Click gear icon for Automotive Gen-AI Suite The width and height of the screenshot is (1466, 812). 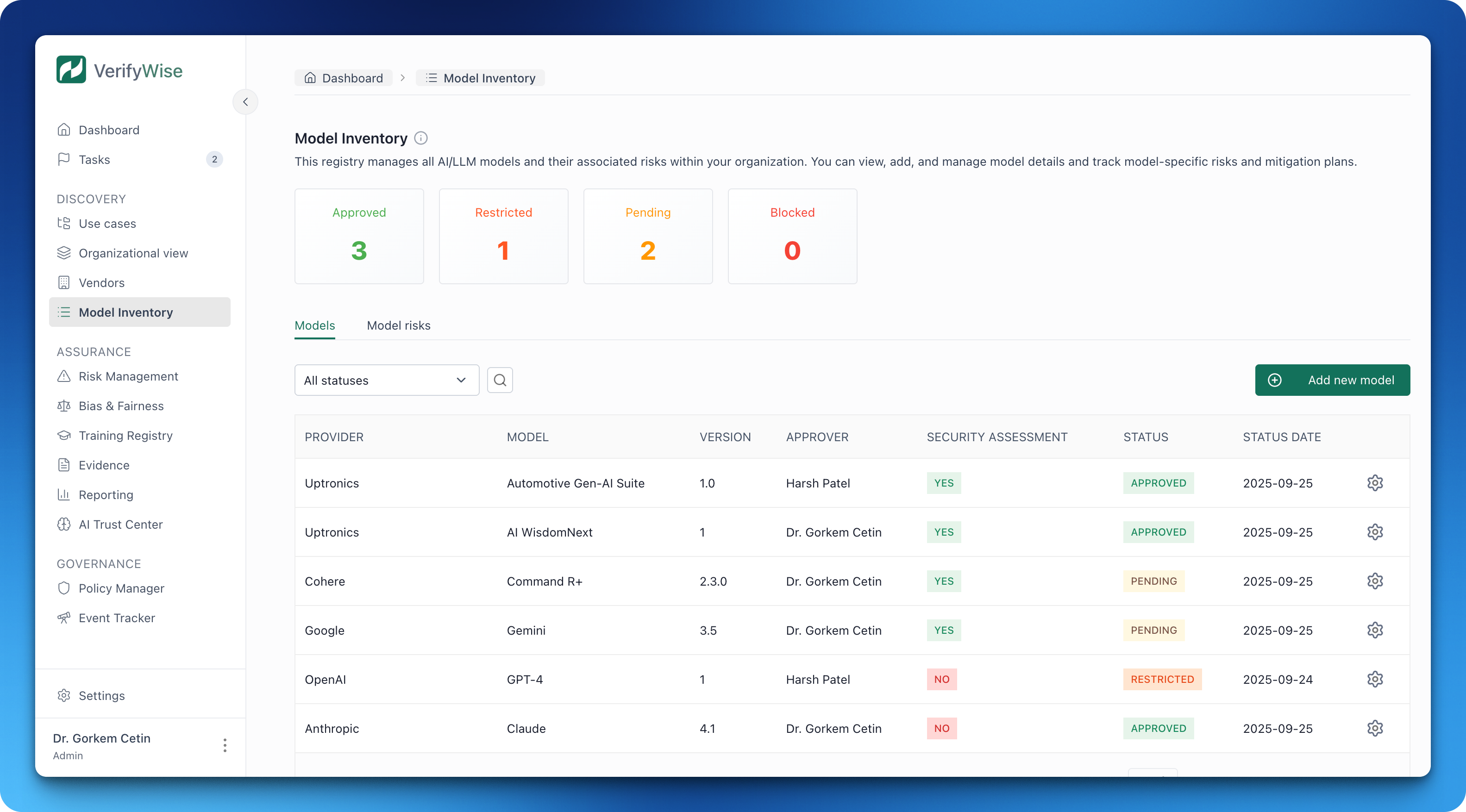tap(1375, 482)
